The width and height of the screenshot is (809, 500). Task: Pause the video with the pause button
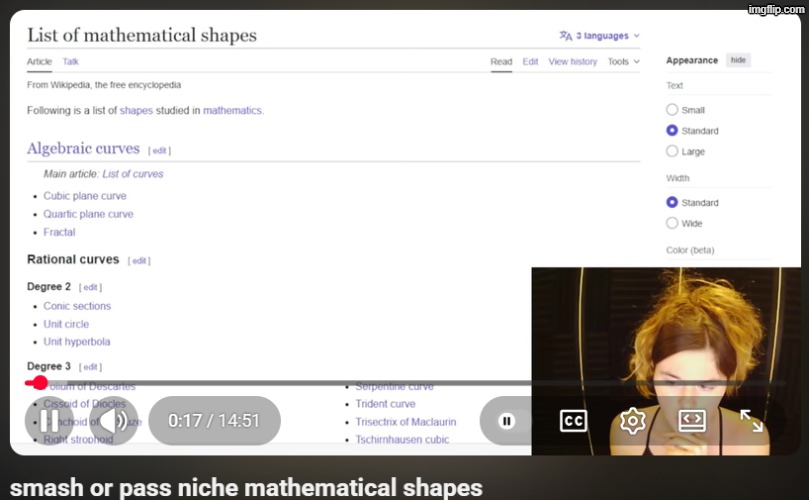pyautogui.click(x=49, y=421)
